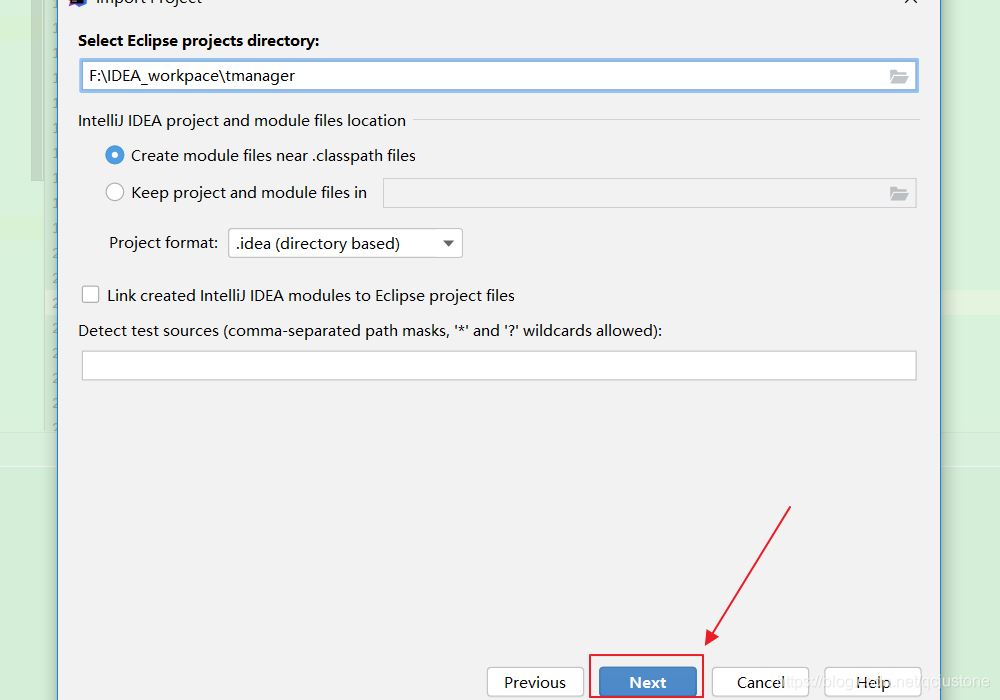The width and height of the screenshot is (1000, 700).
Task: Click the Next button
Action: coord(647,682)
